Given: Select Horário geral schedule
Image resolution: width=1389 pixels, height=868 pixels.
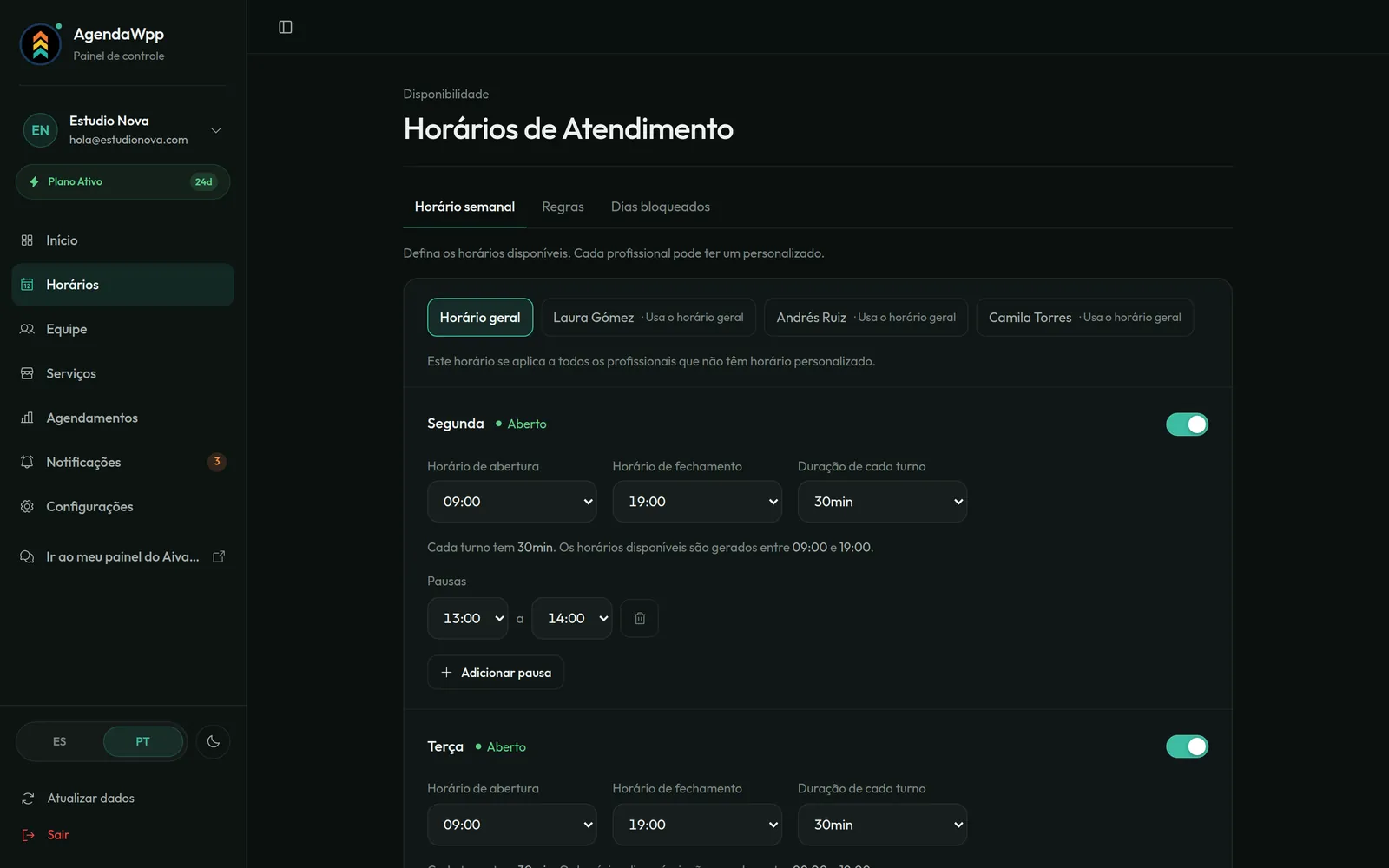Looking at the screenshot, I should [x=480, y=318].
